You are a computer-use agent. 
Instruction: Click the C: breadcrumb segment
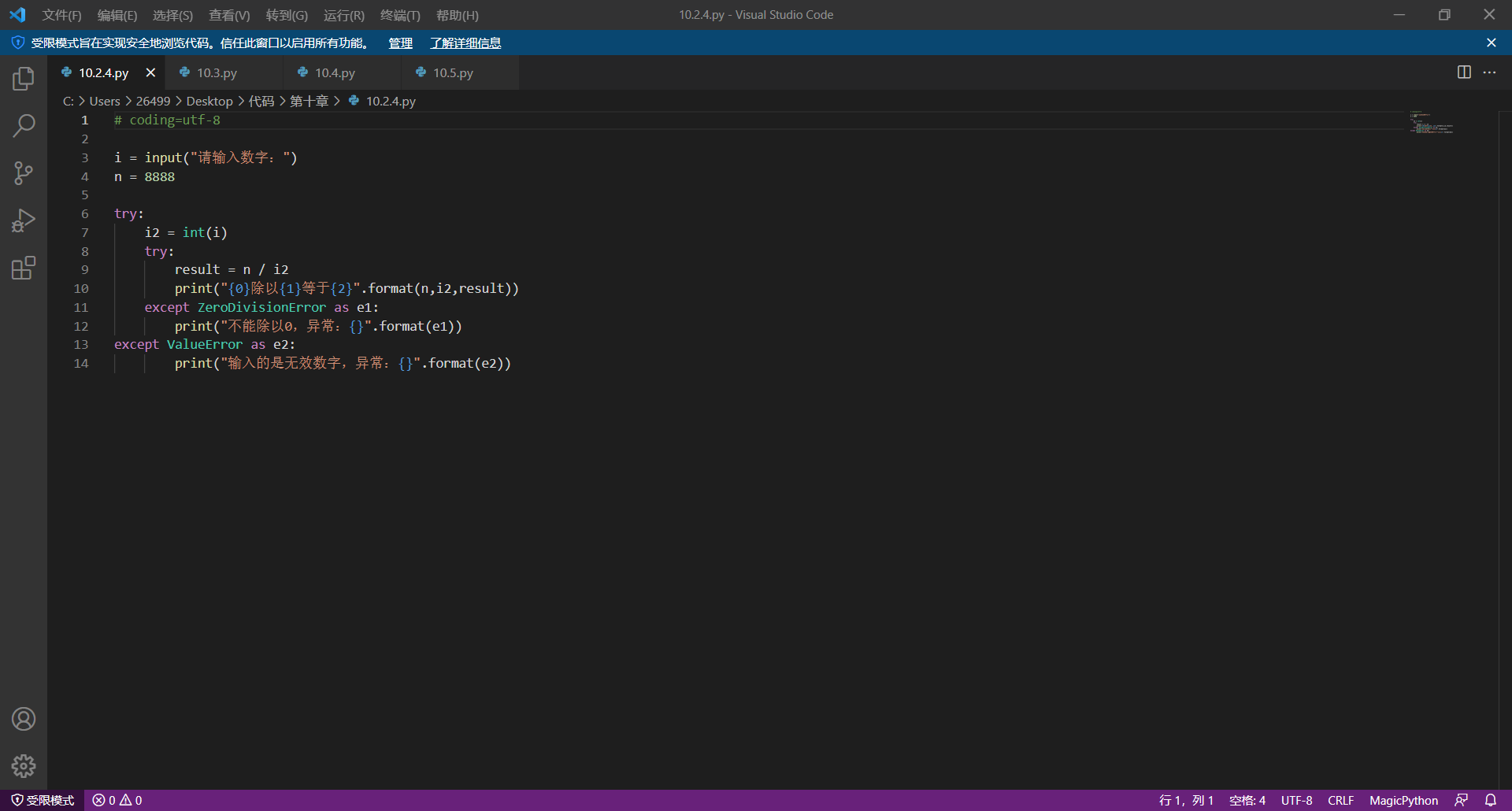tap(69, 101)
